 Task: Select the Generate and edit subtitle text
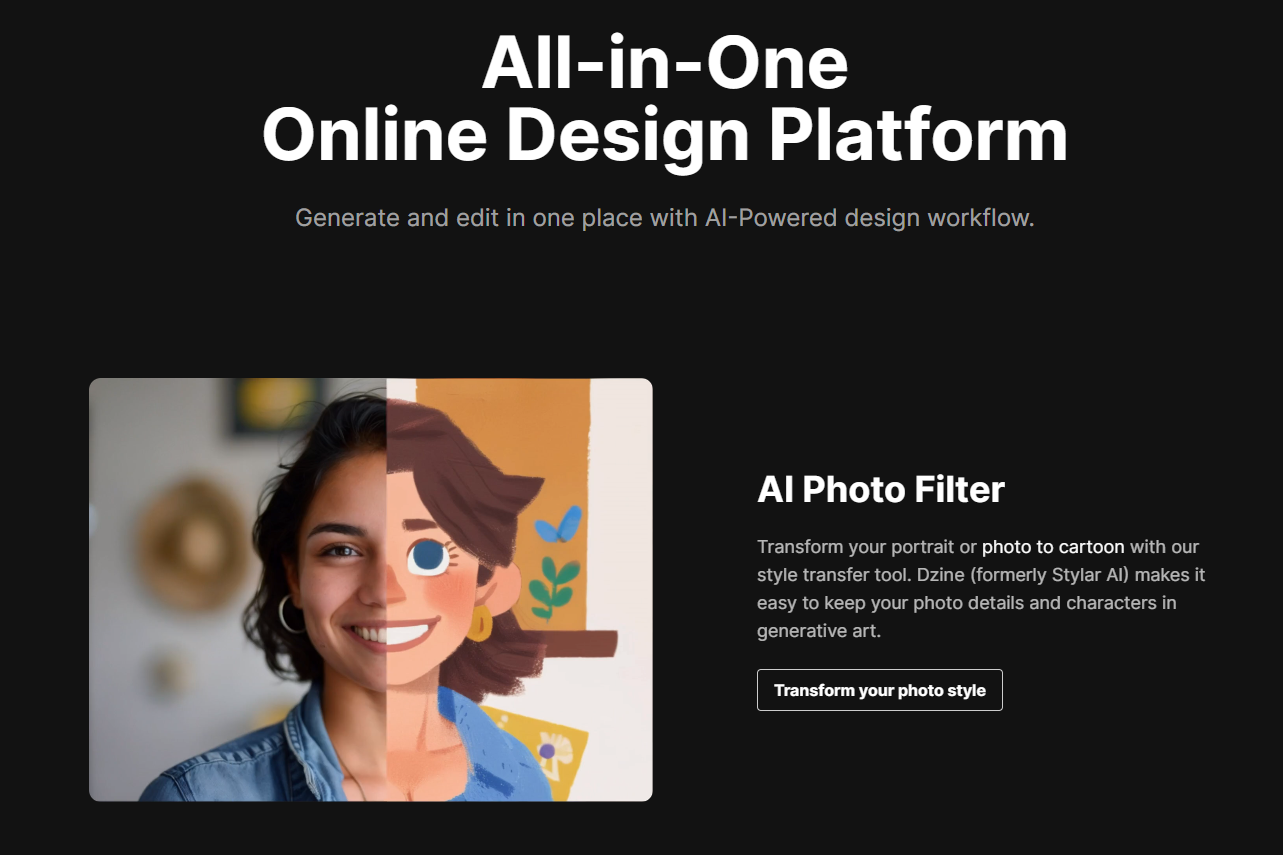[665, 217]
